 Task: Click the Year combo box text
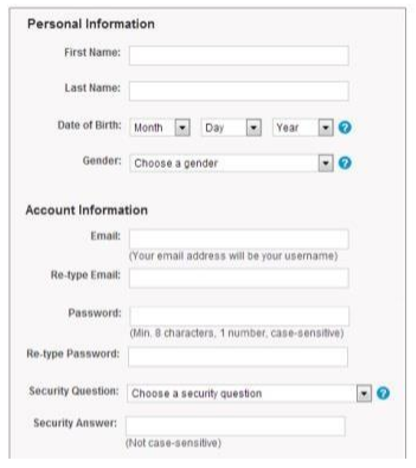click(287, 128)
